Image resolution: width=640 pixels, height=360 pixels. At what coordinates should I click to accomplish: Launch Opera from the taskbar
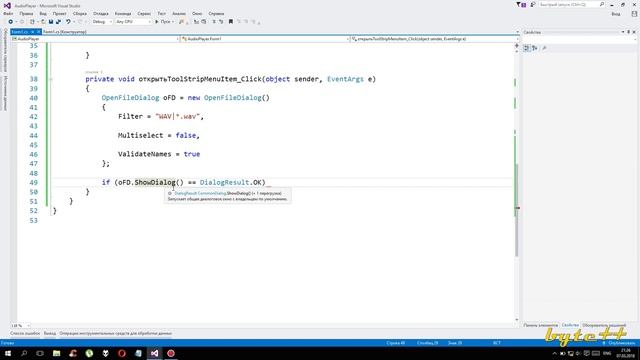[122, 353]
